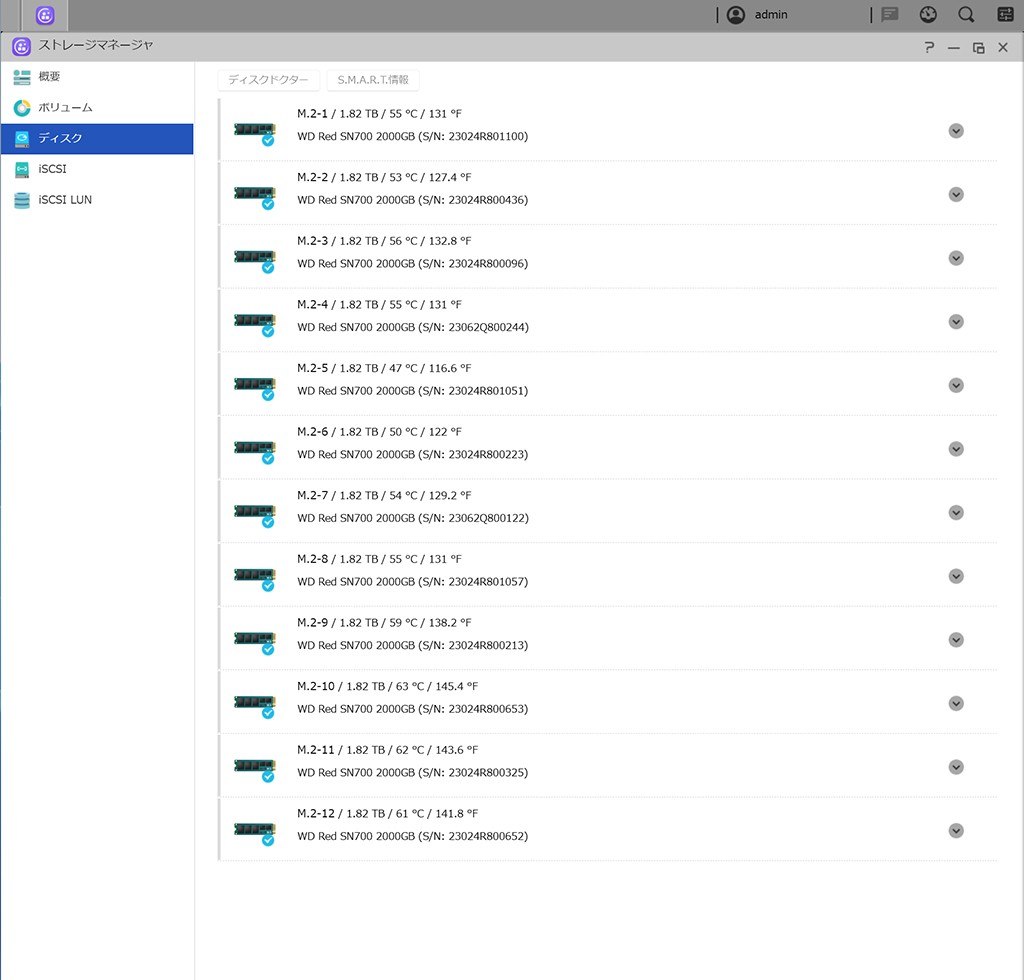Open the notifications message icon

pos(889,14)
